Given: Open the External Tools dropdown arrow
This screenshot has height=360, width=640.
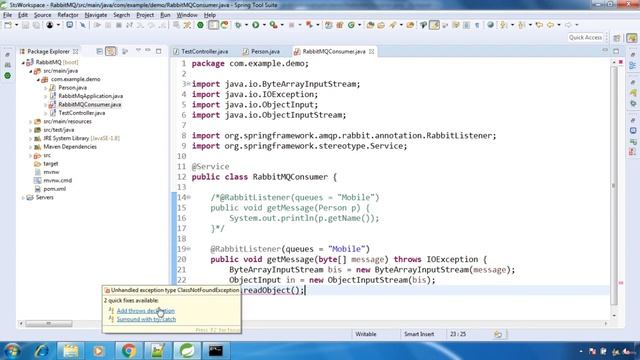Looking at the screenshot, I should click(282, 25).
